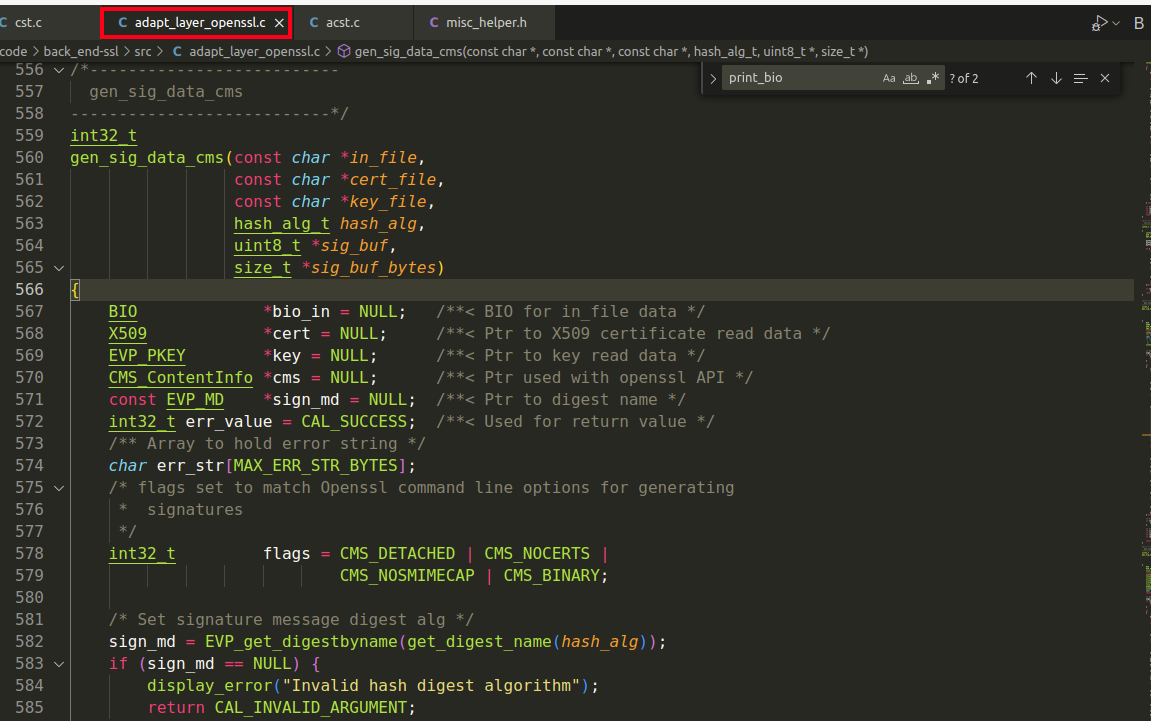1151x721 pixels.
Task: Click line number 566 in the gutter
Action: tap(29, 290)
